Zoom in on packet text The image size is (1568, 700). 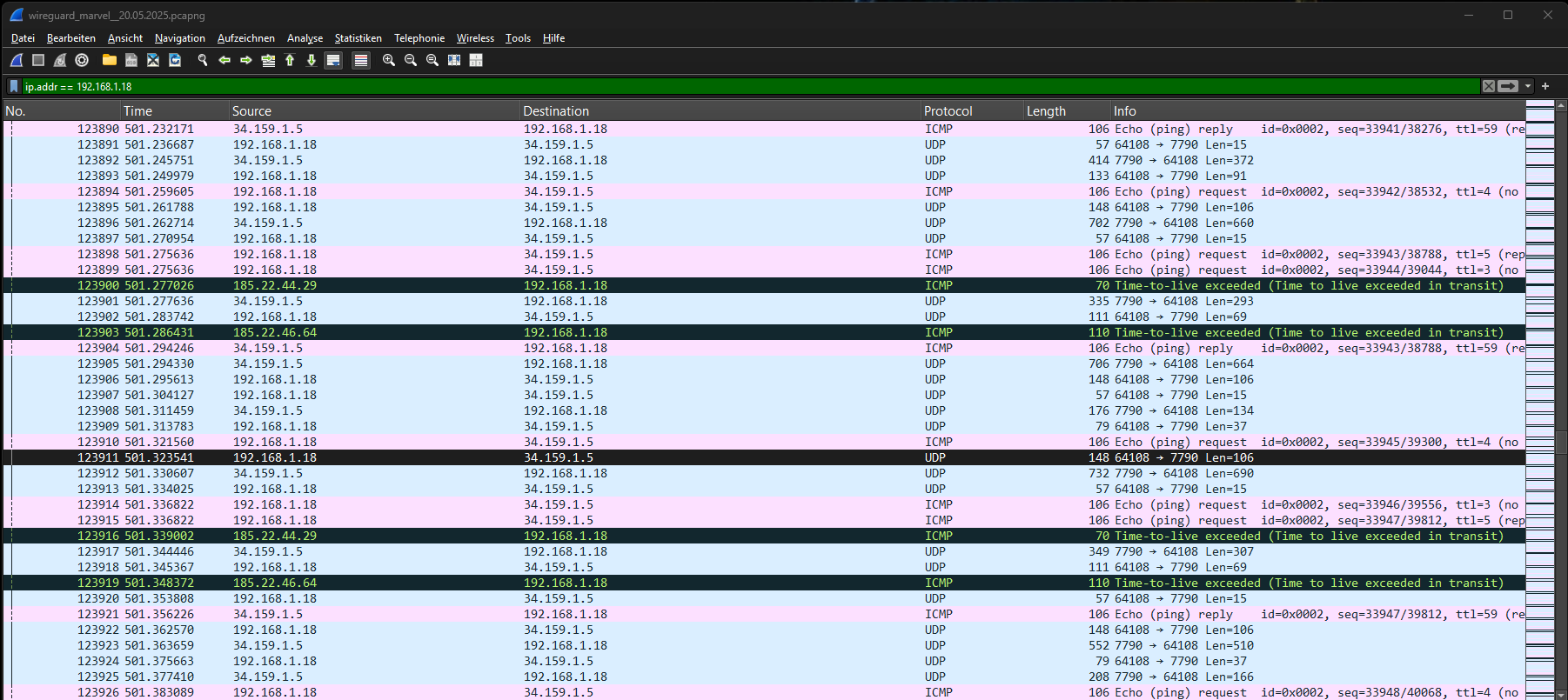[389, 60]
